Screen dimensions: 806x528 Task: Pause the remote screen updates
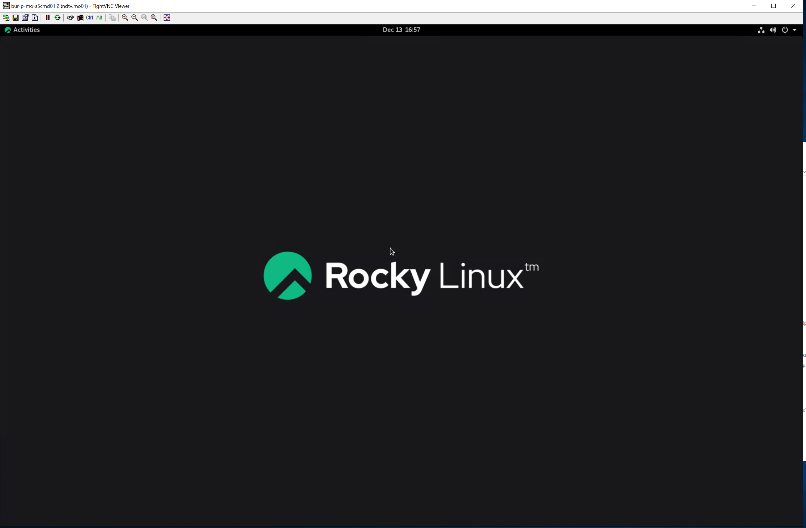pyautogui.click(x=48, y=17)
